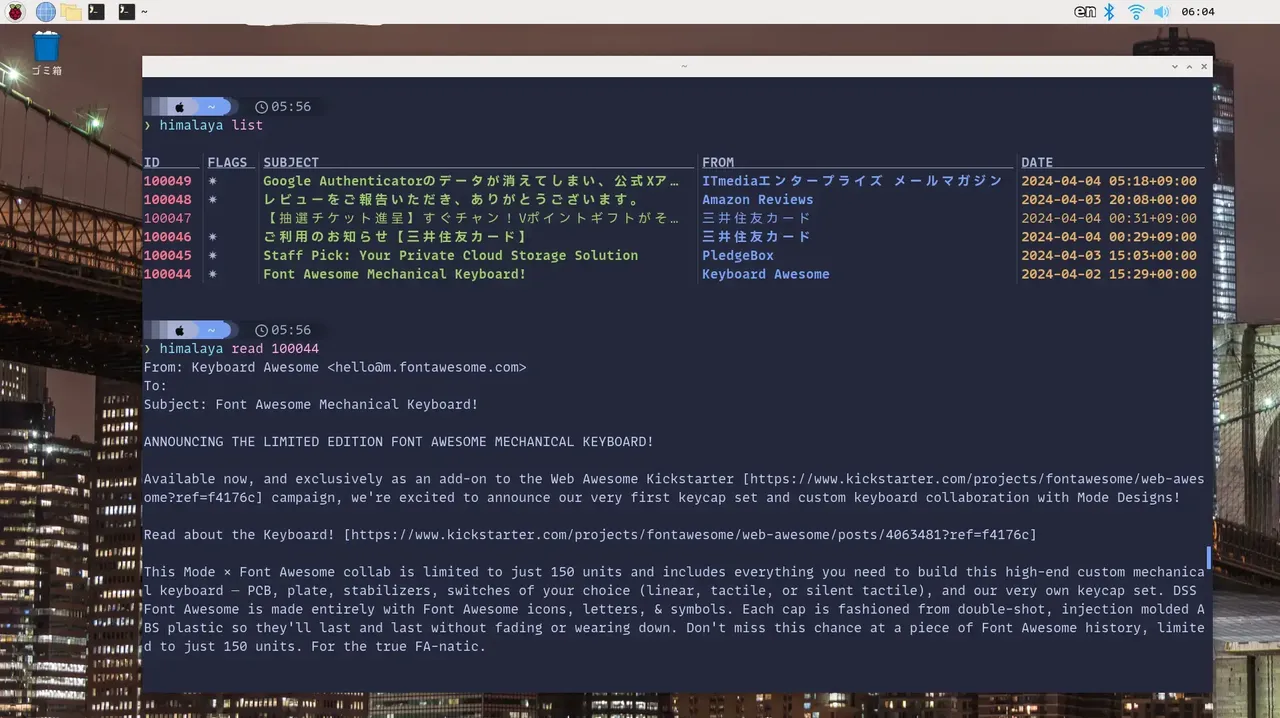Click the FLAGS column header
This screenshot has height=718, width=1280.
tap(227, 162)
